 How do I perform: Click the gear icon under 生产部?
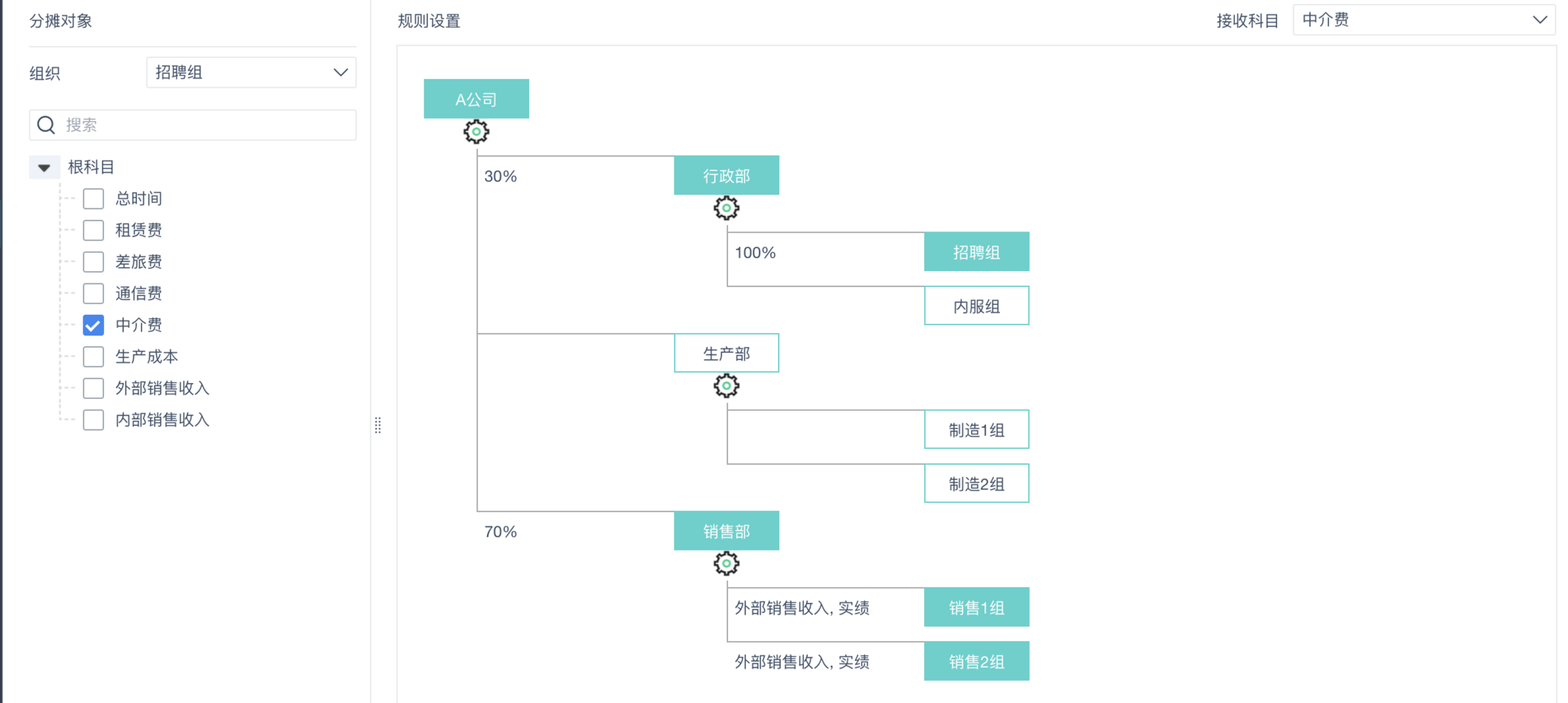[727, 386]
